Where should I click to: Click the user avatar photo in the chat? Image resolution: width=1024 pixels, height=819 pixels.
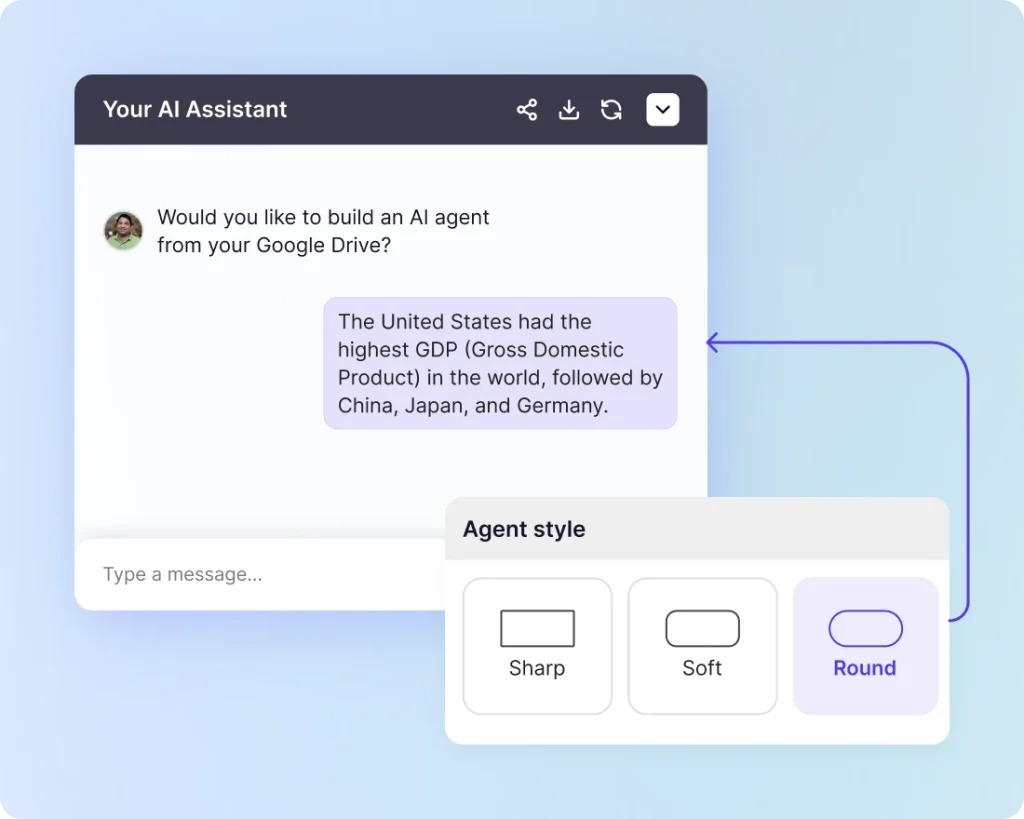coord(123,231)
